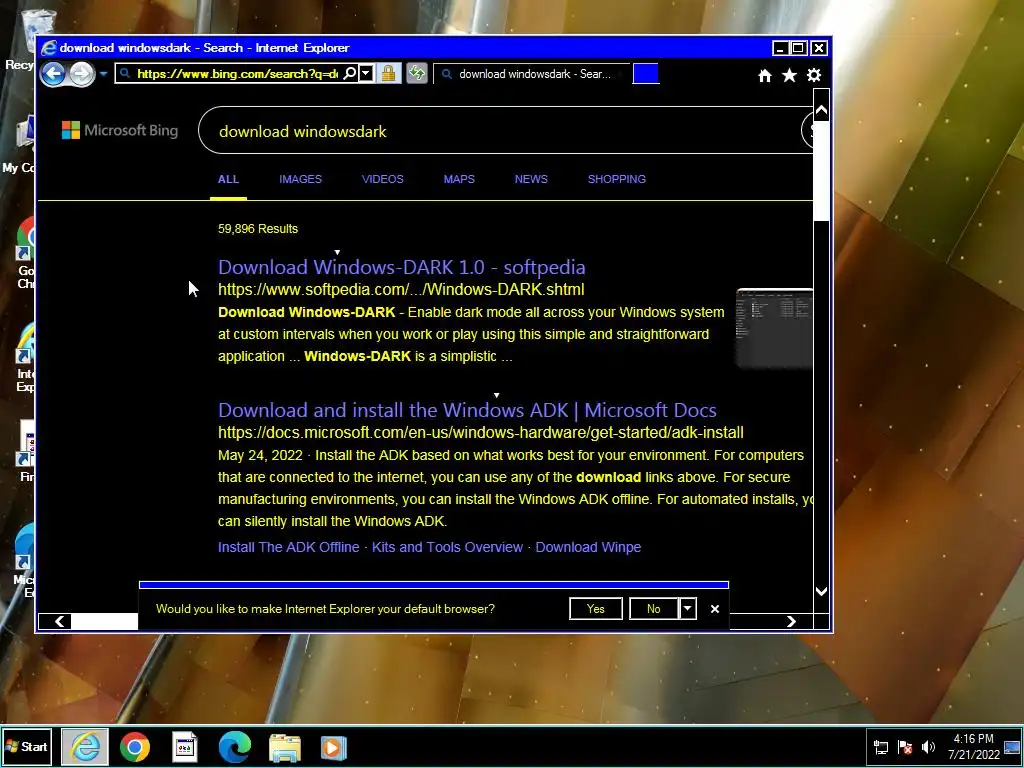Image resolution: width=1024 pixels, height=768 pixels.
Task: Click the vertical scrollbar up arrow
Action: (822, 111)
